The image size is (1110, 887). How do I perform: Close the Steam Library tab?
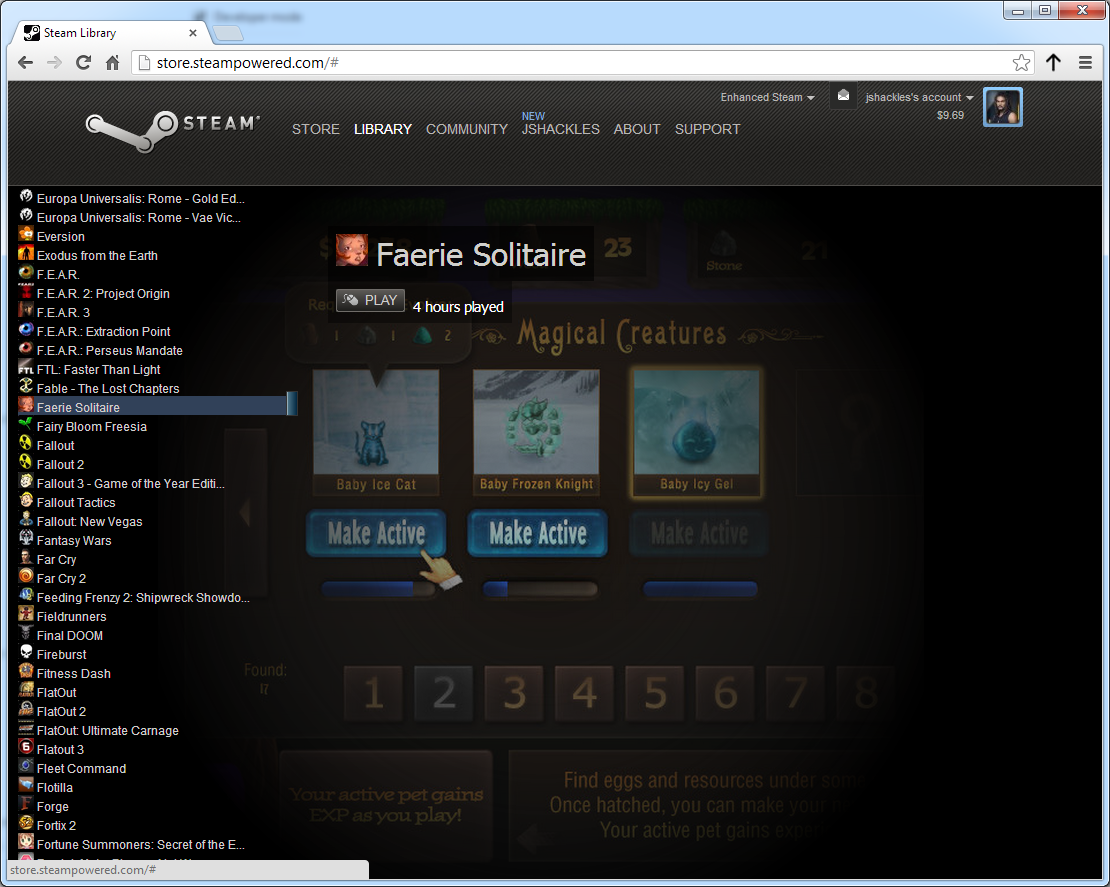click(193, 33)
